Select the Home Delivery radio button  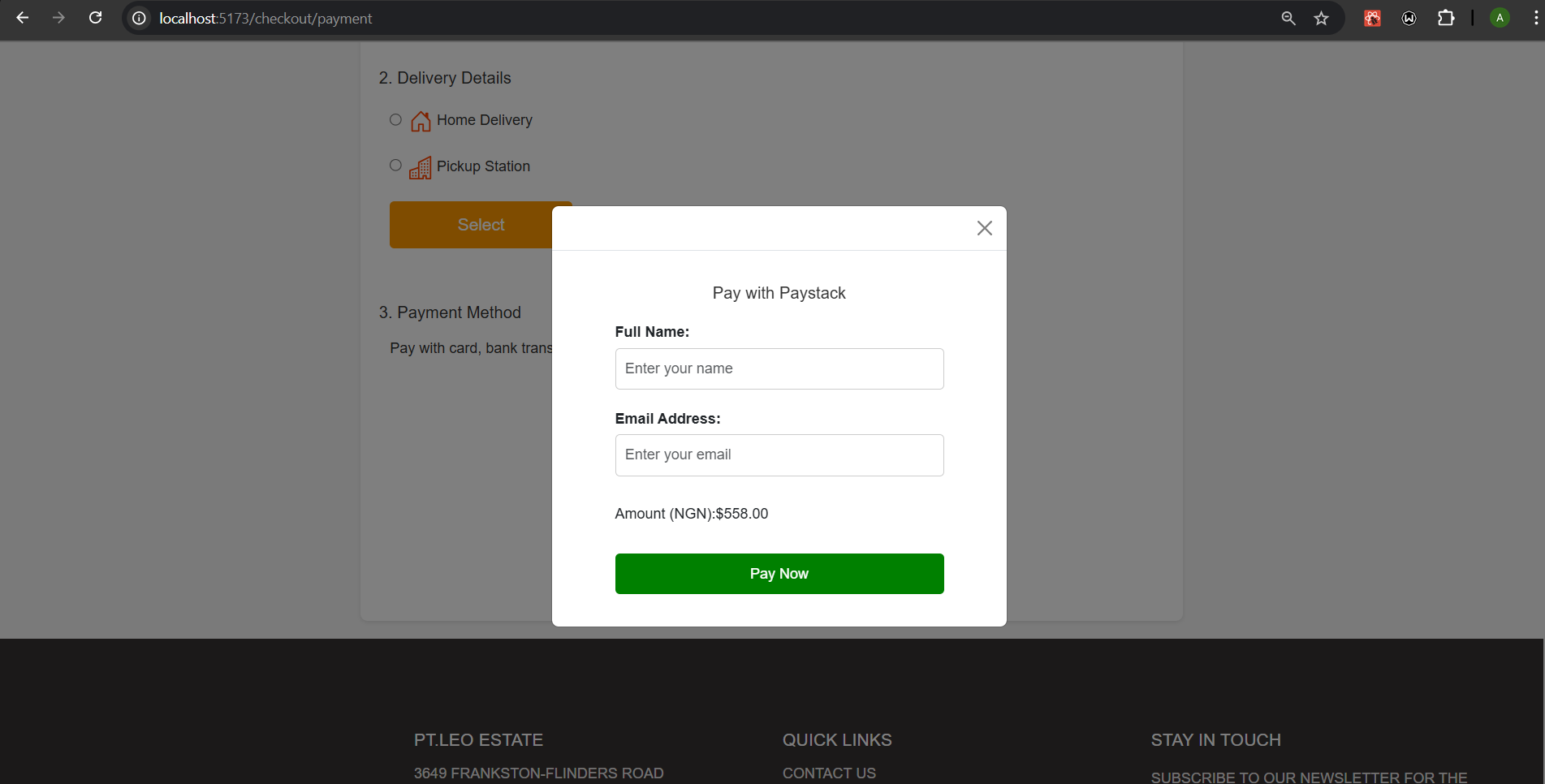pyautogui.click(x=395, y=119)
